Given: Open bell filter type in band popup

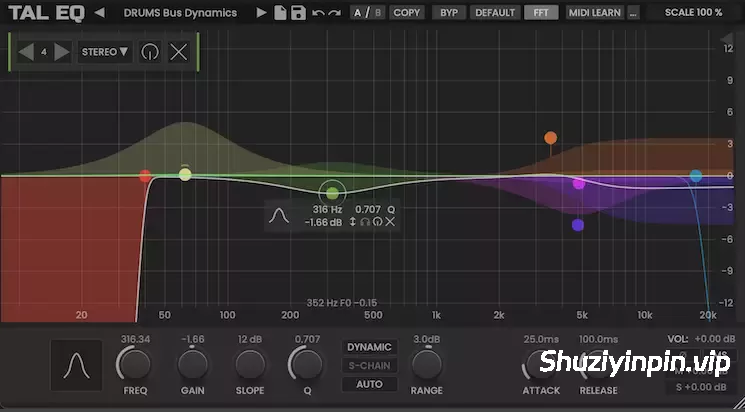Looking at the screenshot, I should tap(279, 216).
